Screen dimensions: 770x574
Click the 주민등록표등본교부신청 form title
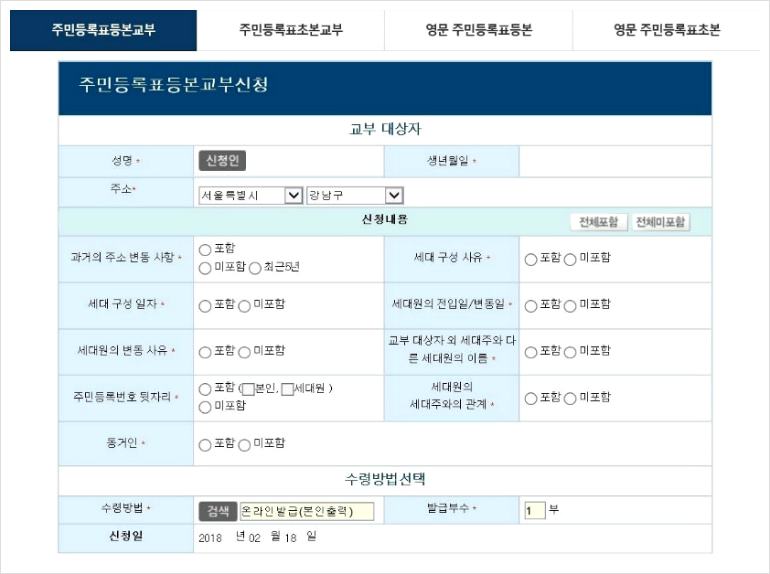tap(174, 84)
